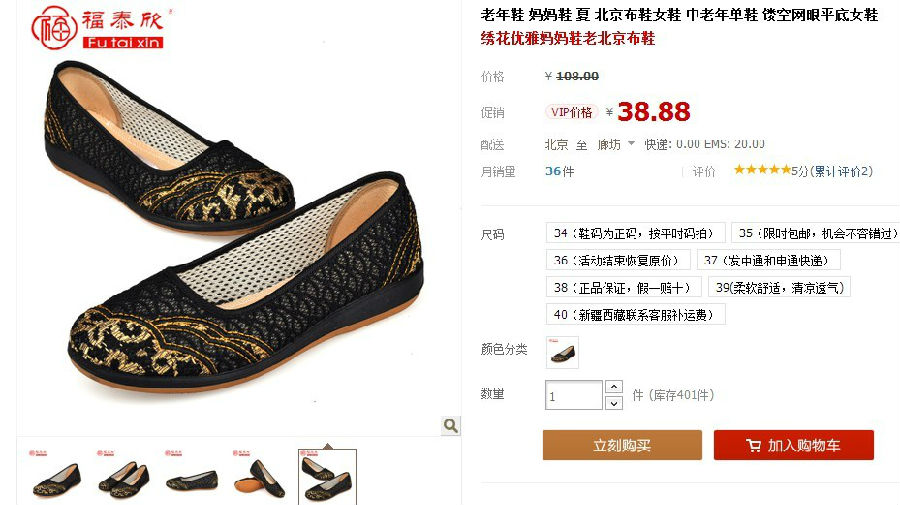Select the black shoe color swatch

[x=562, y=352]
